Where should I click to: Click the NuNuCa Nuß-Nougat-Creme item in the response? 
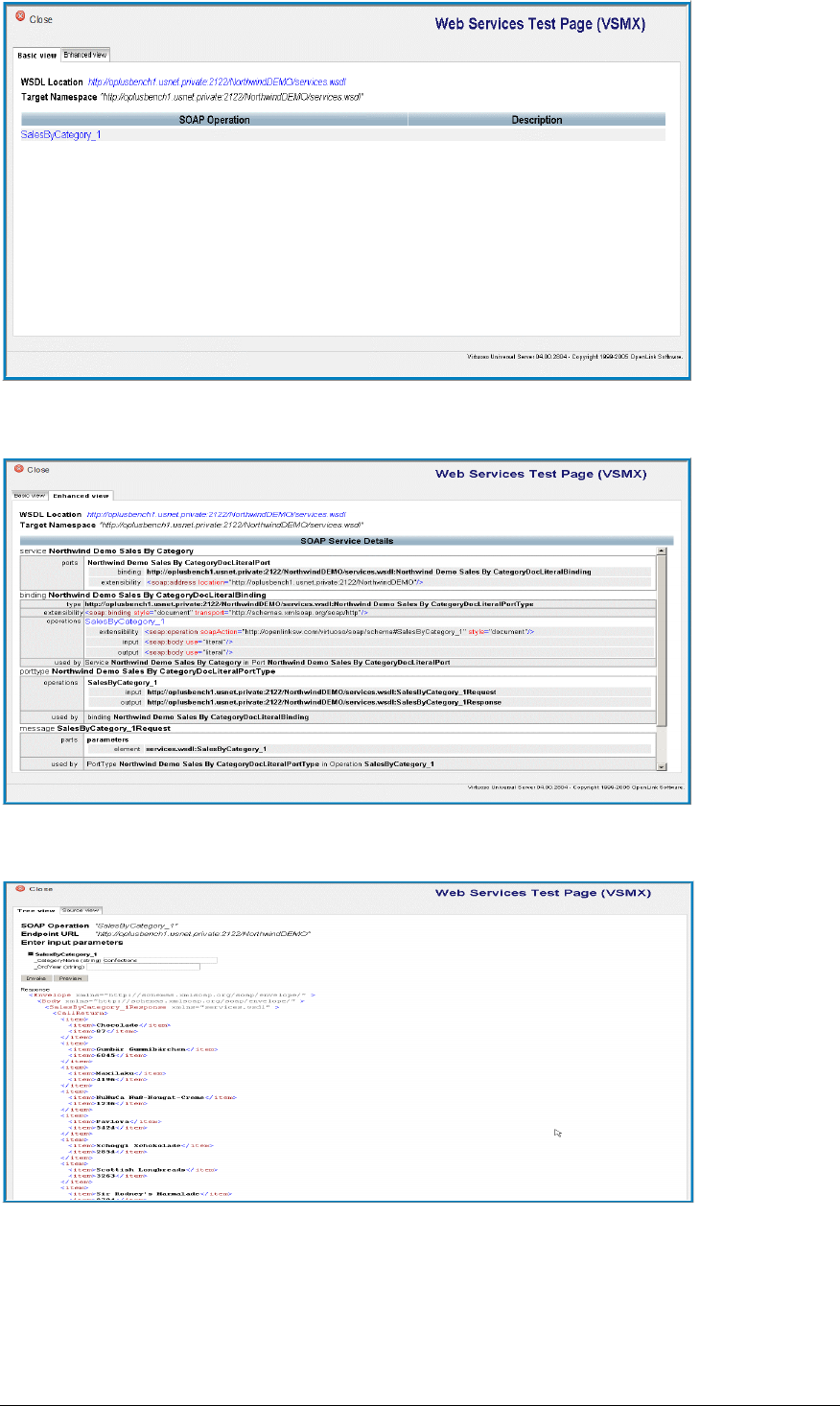[152, 1097]
